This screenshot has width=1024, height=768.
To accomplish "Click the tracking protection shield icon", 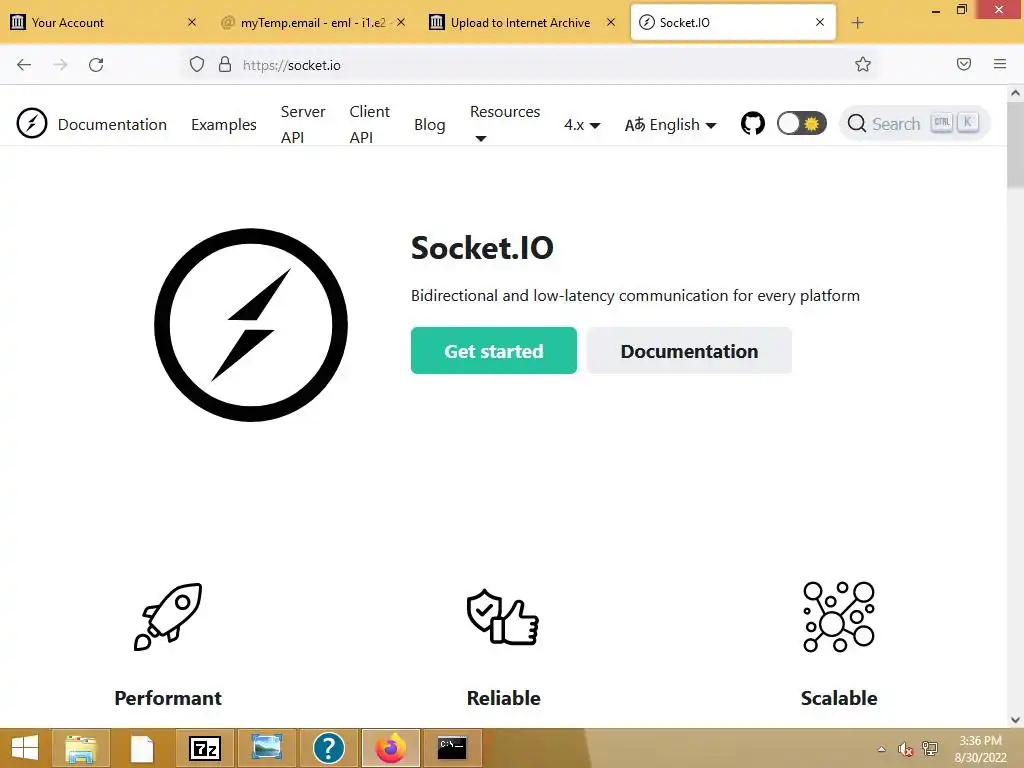I will 197,64.
